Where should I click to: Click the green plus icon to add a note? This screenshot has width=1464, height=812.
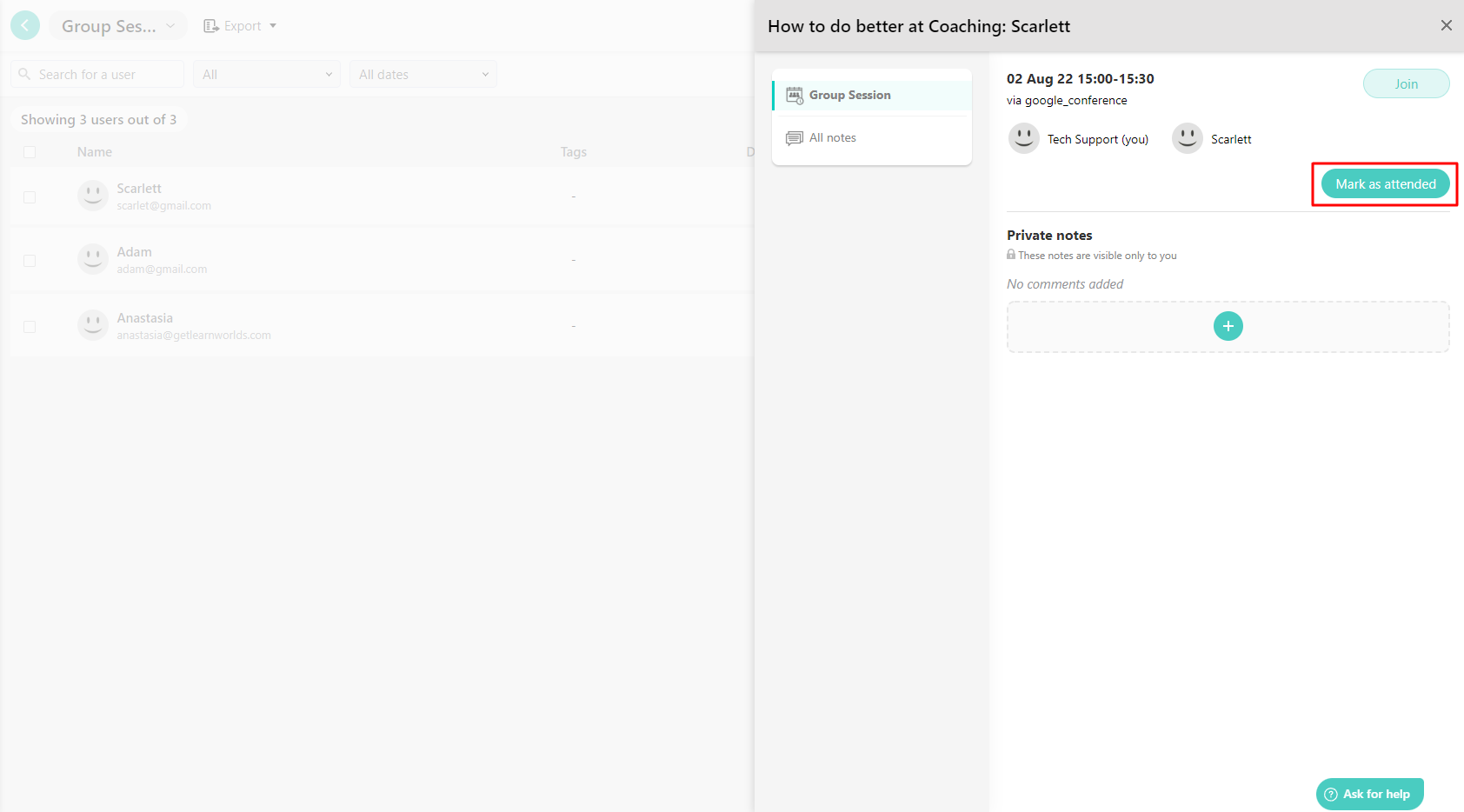pos(1228,326)
